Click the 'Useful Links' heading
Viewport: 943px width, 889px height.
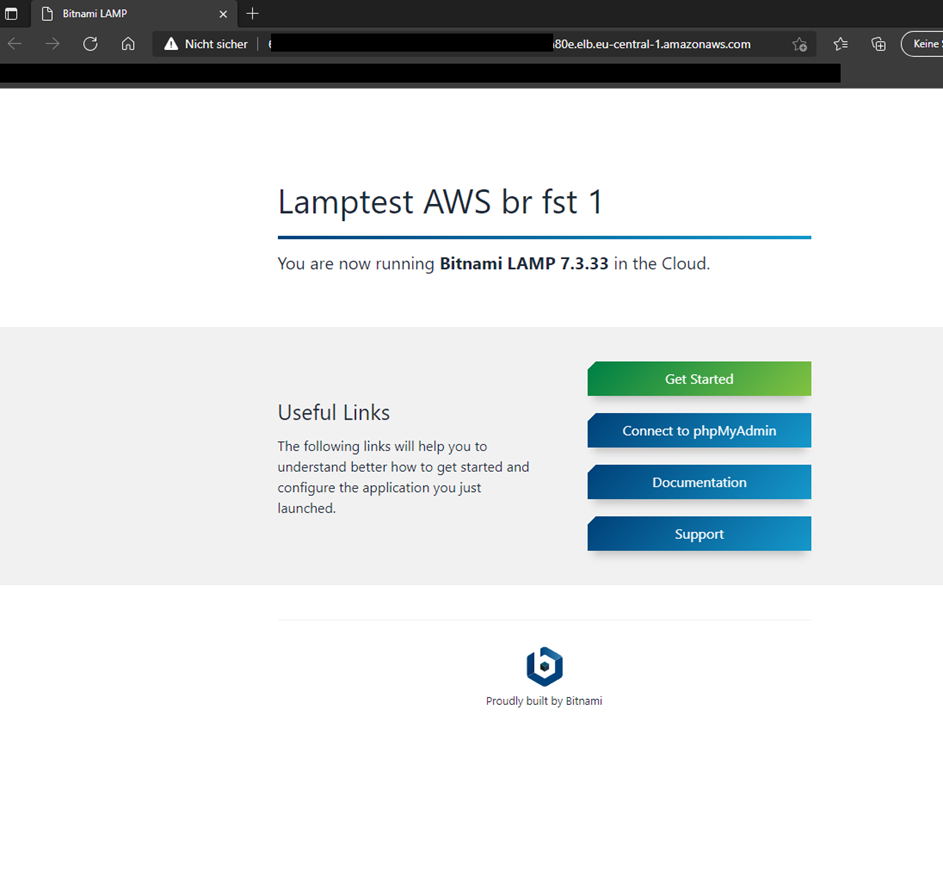334,413
